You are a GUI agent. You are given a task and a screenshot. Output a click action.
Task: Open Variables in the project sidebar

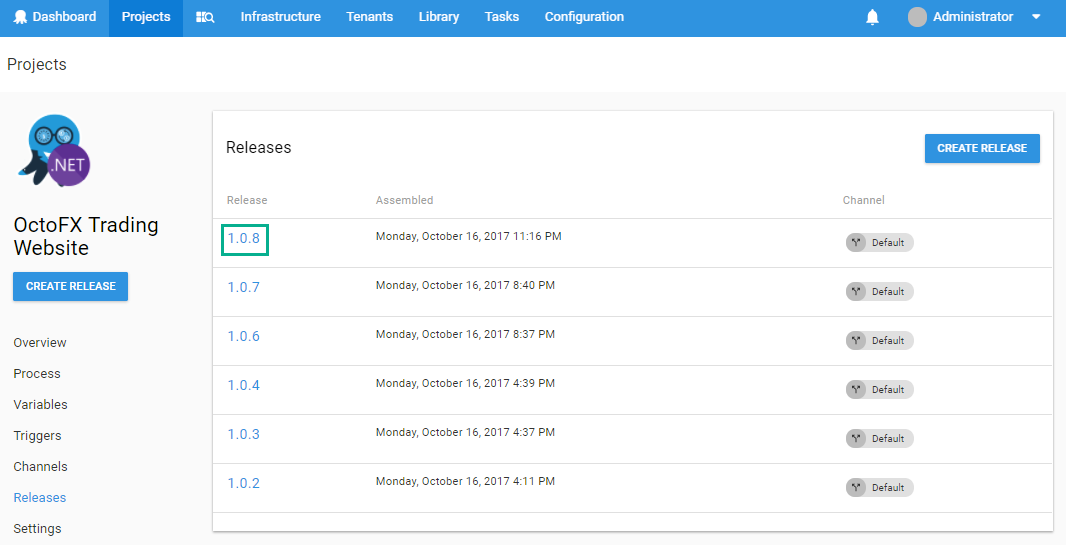(x=40, y=404)
